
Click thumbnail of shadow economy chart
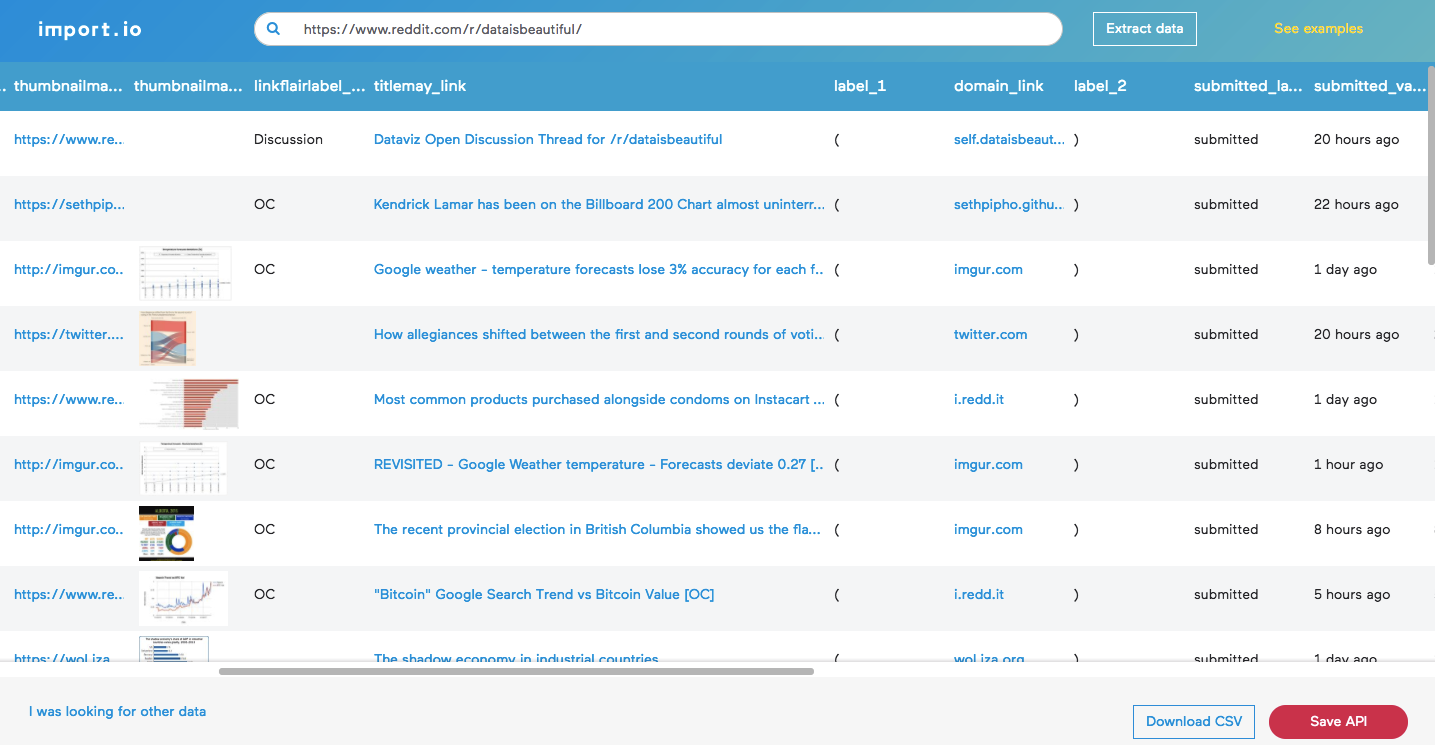[174, 649]
